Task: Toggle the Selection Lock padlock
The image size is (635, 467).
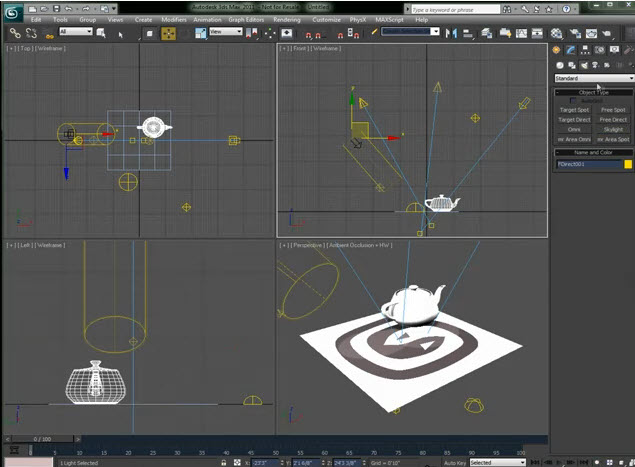Action: 224,463
